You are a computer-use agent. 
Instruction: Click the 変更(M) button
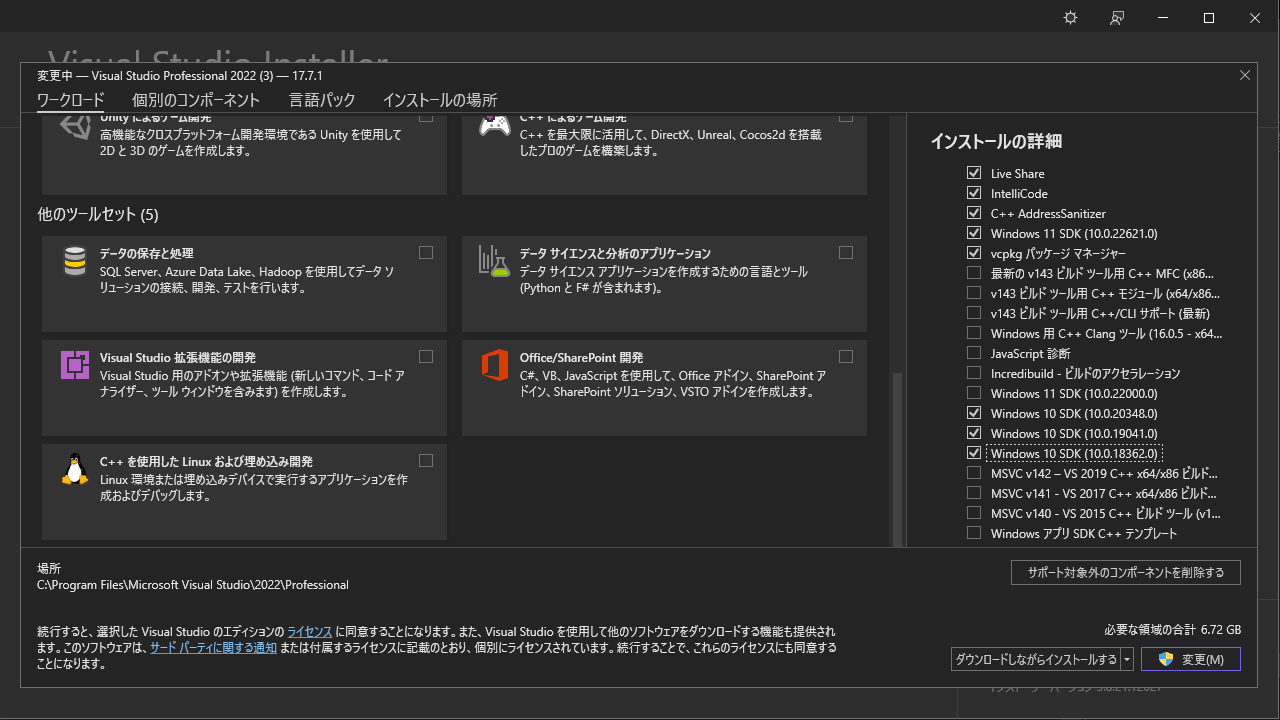click(x=1191, y=658)
